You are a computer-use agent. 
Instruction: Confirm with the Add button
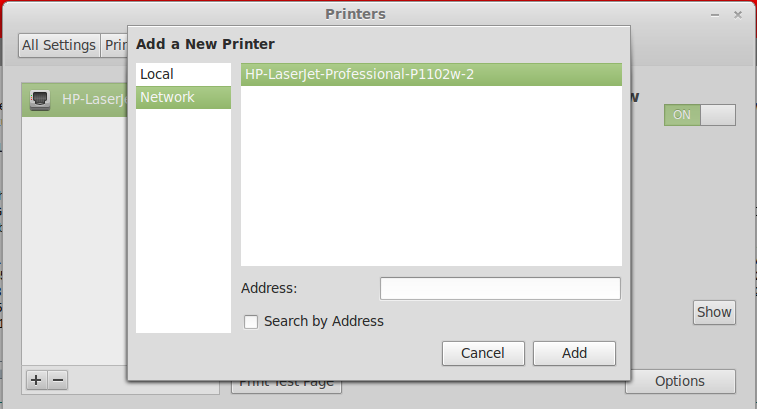[x=574, y=353]
